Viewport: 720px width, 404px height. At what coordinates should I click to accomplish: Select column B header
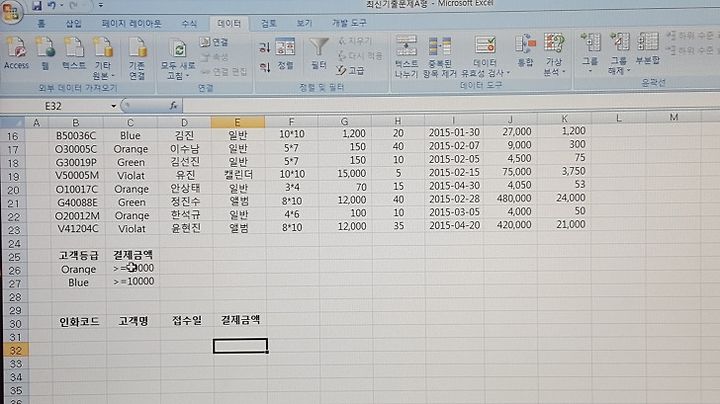(x=76, y=123)
